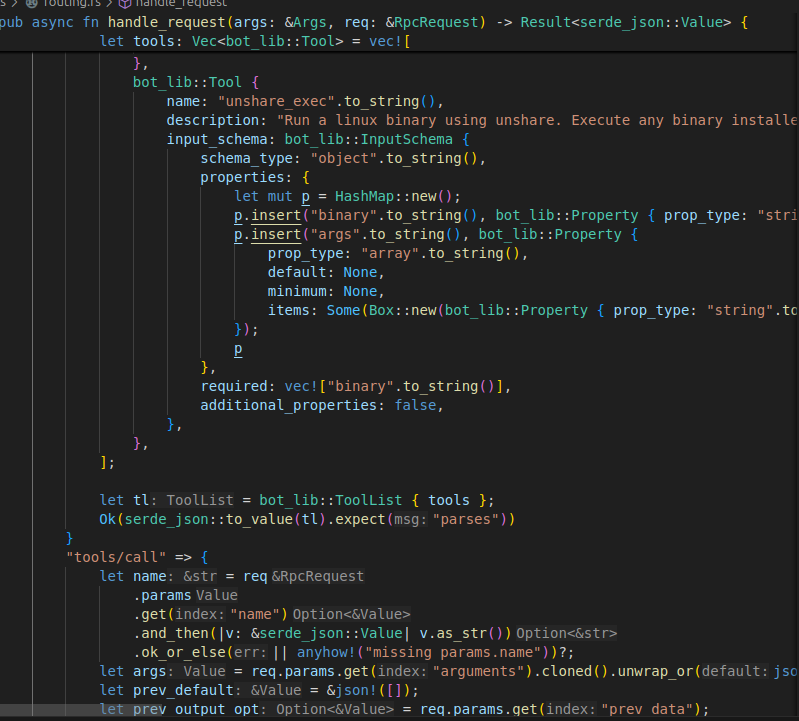Click the '.cloned()' method call
The width and height of the screenshot is (799, 721).
571,671
